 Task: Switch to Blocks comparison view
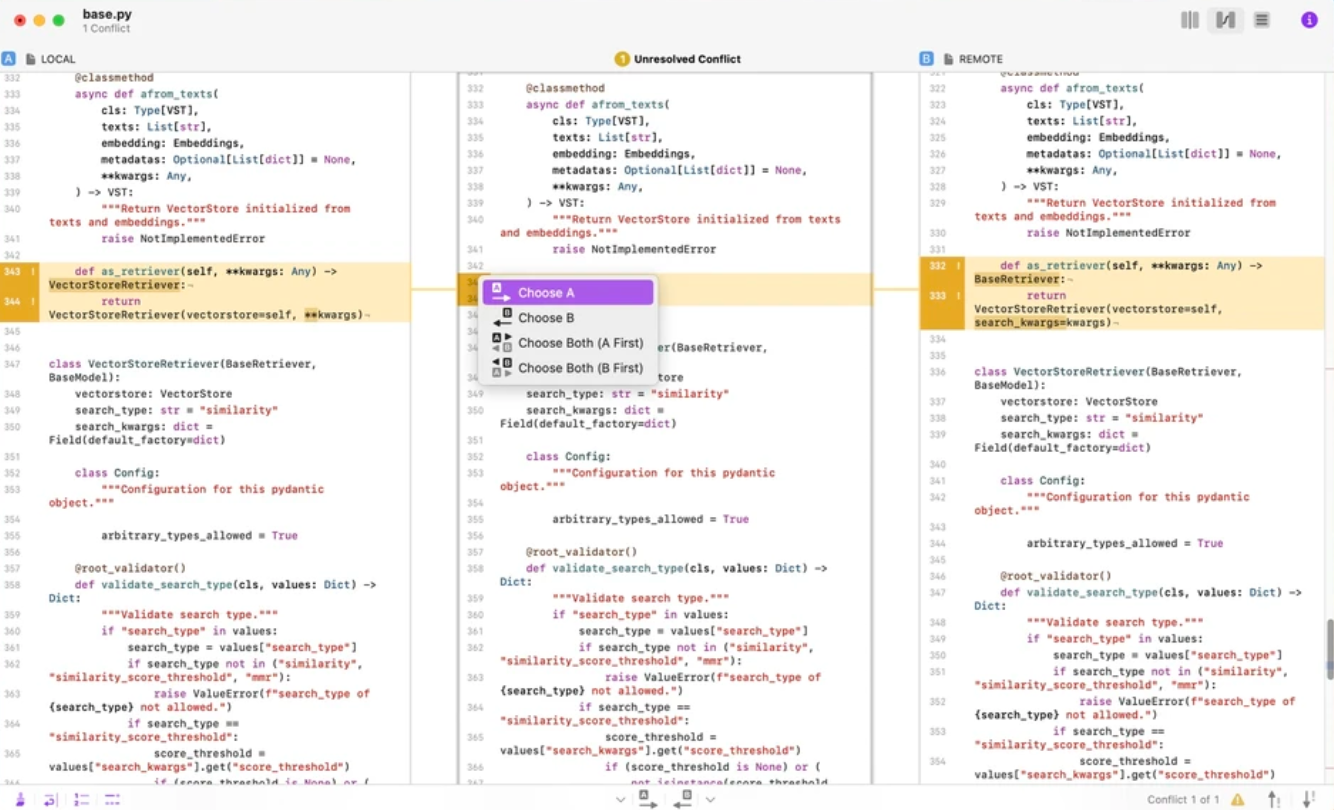1189,20
